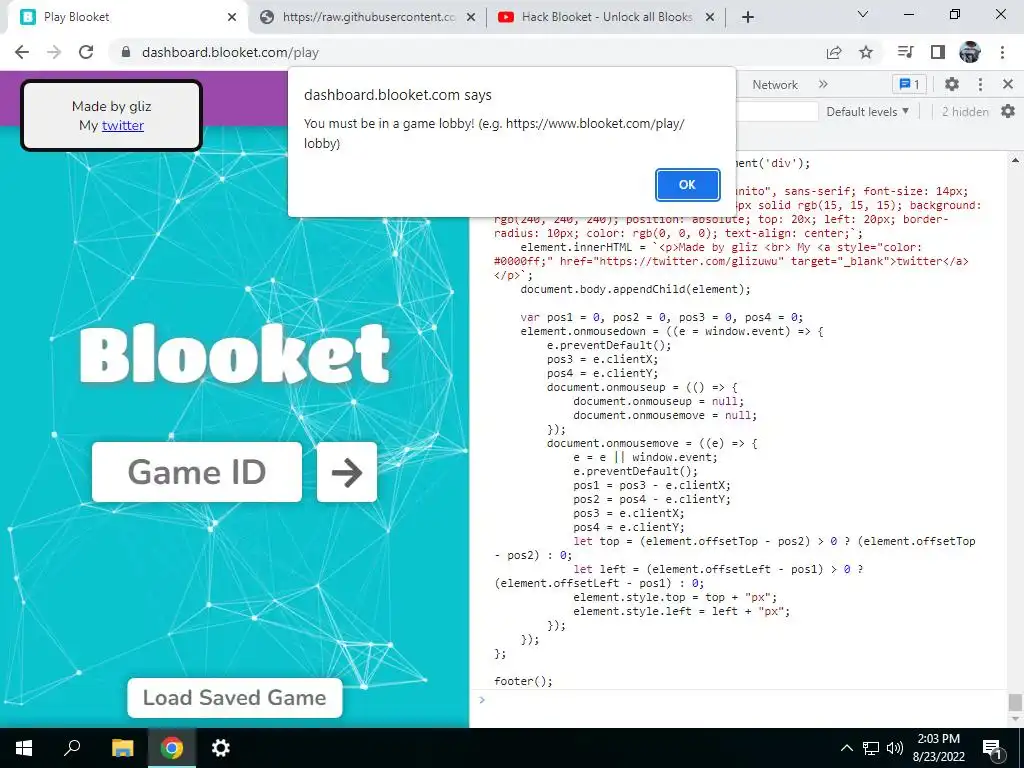The image size is (1024, 768).
Task: Open the twitter link in gliz box
Action: point(123,125)
